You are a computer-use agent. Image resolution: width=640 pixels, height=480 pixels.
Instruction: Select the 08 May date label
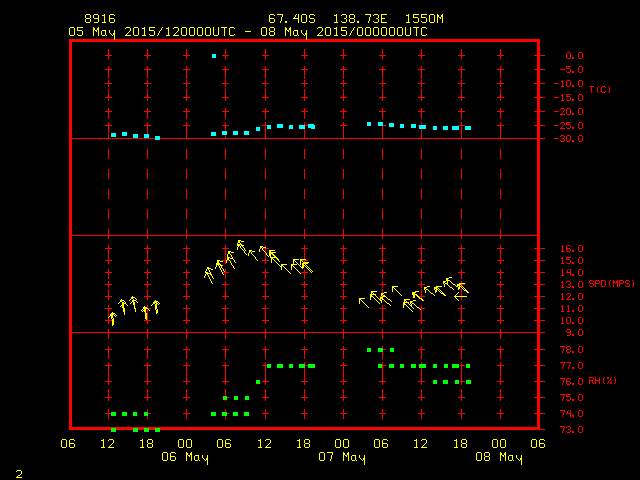coord(499,457)
